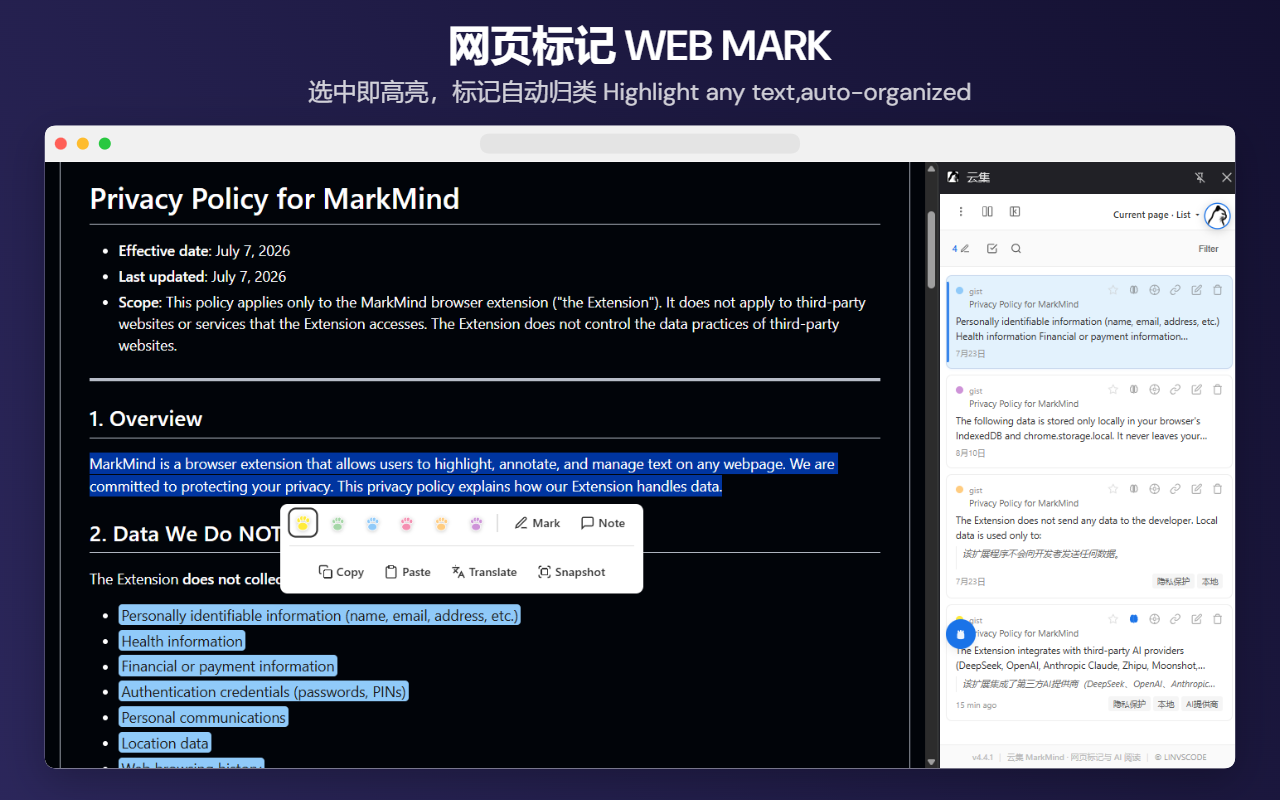
Task: Translate the selected text
Action: click(x=484, y=572)
